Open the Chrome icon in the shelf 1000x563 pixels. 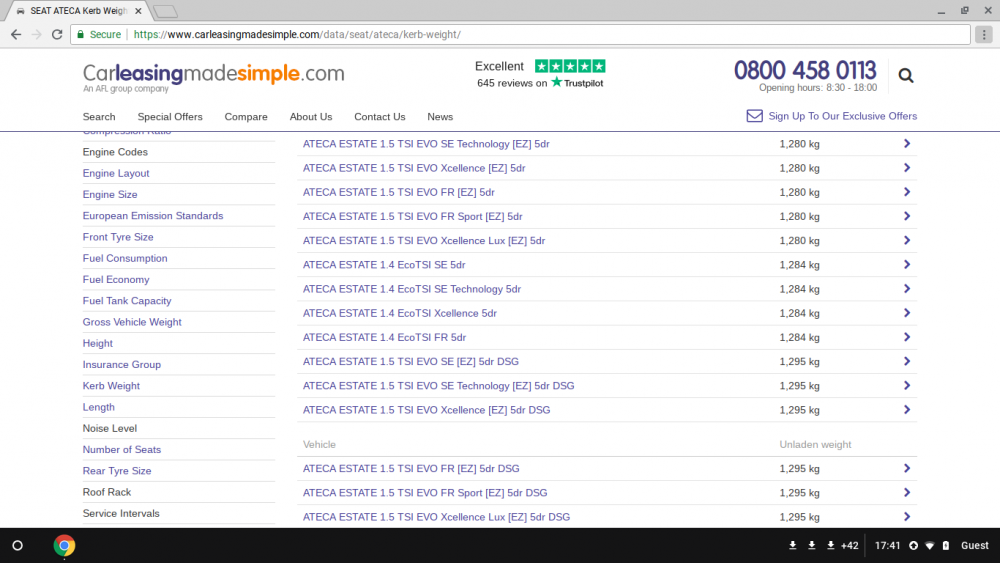coord(64,546)
